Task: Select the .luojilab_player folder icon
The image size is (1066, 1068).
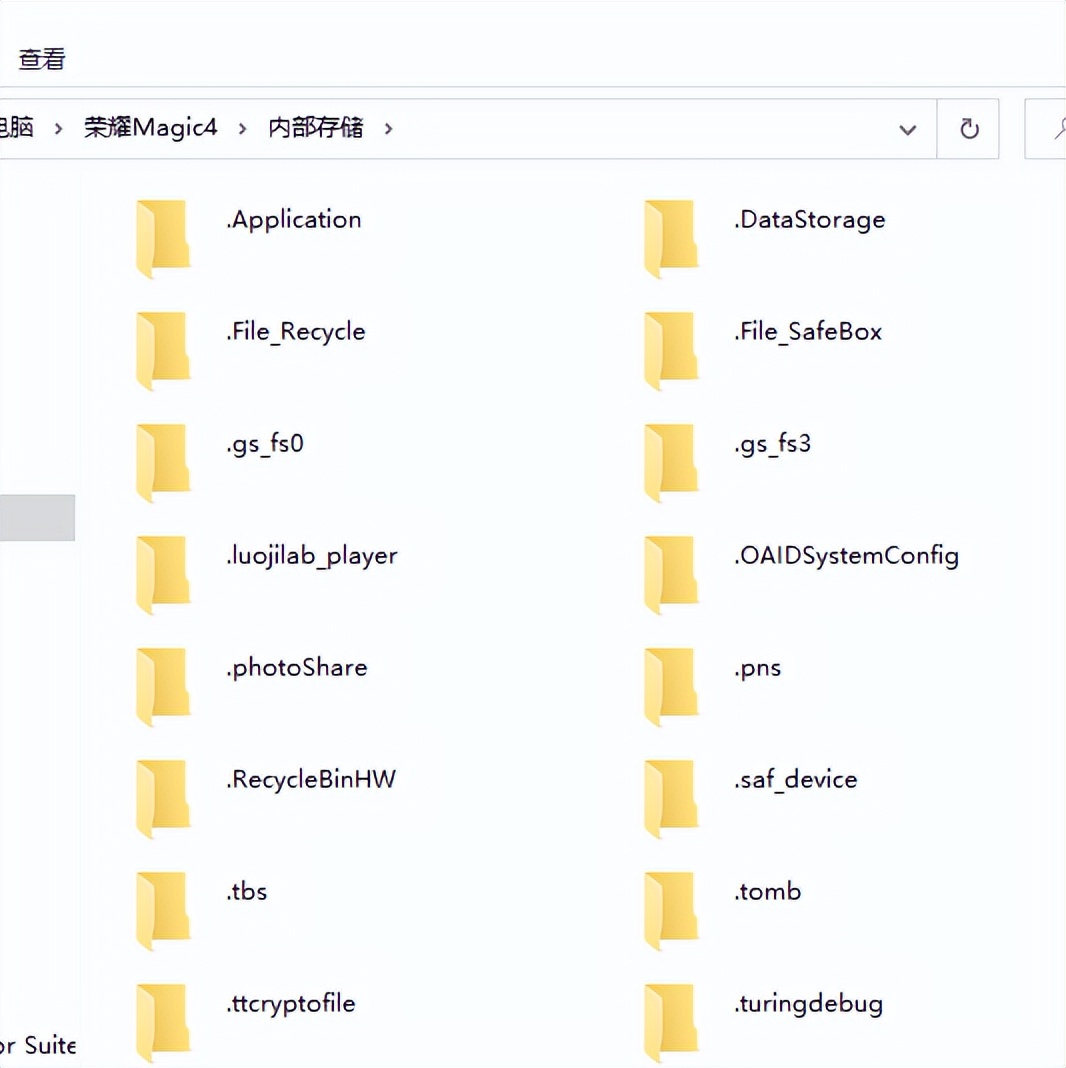Action: point(163,574)
